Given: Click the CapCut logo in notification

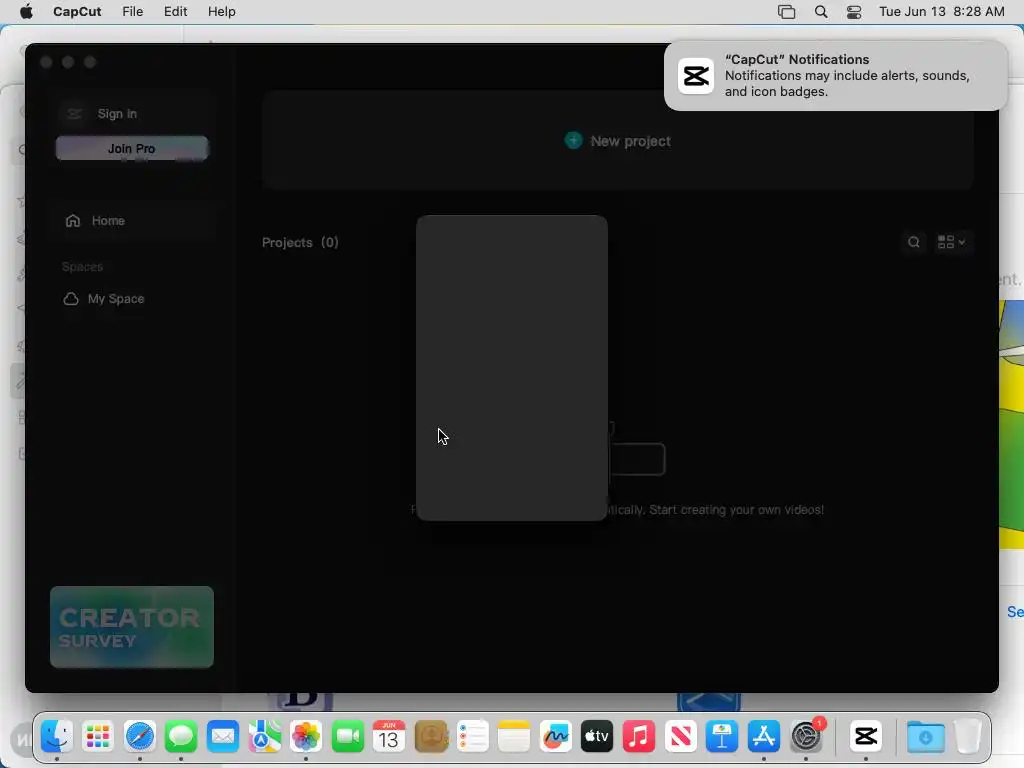Looking at the screenshot, I should pyautogui.click(x=696, y=76).
